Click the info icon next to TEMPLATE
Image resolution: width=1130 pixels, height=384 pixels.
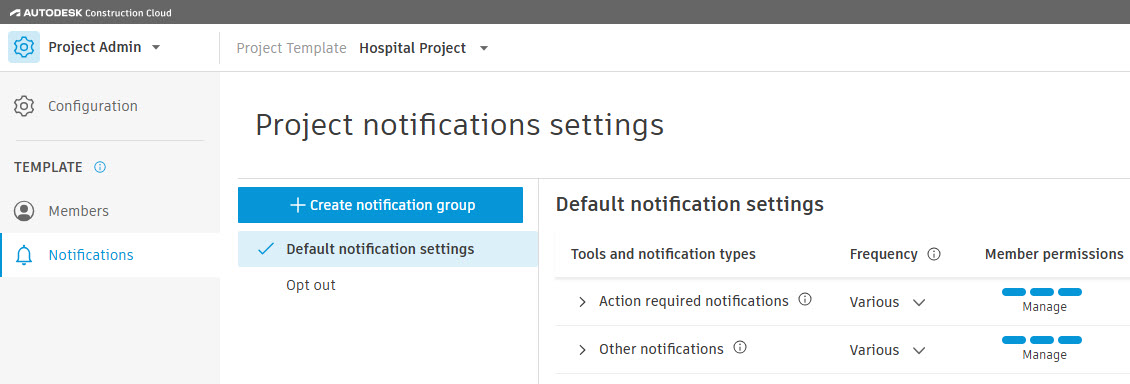[x=100, y=167]
